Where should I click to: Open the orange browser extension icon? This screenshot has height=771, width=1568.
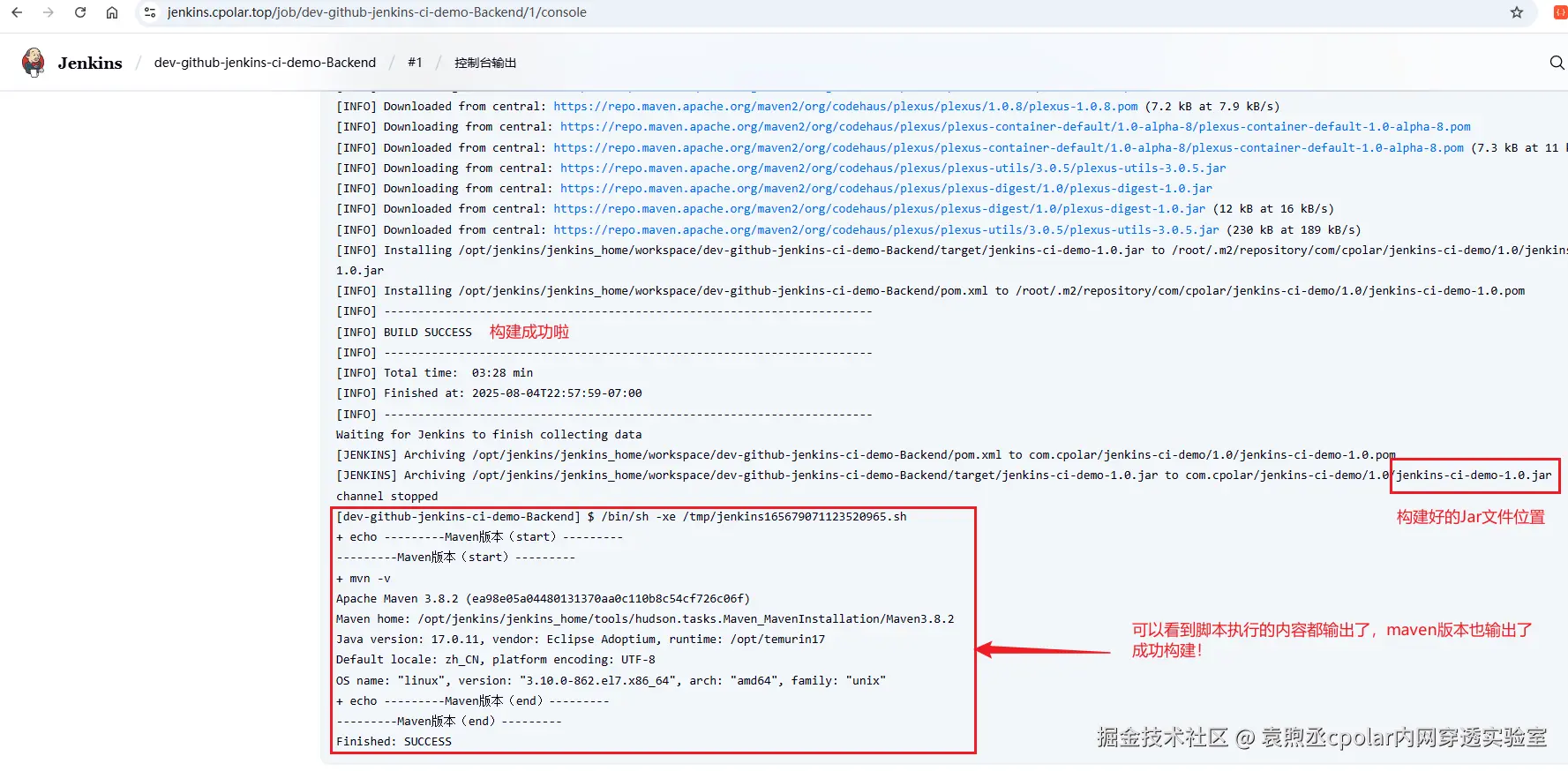point(1560,12)
